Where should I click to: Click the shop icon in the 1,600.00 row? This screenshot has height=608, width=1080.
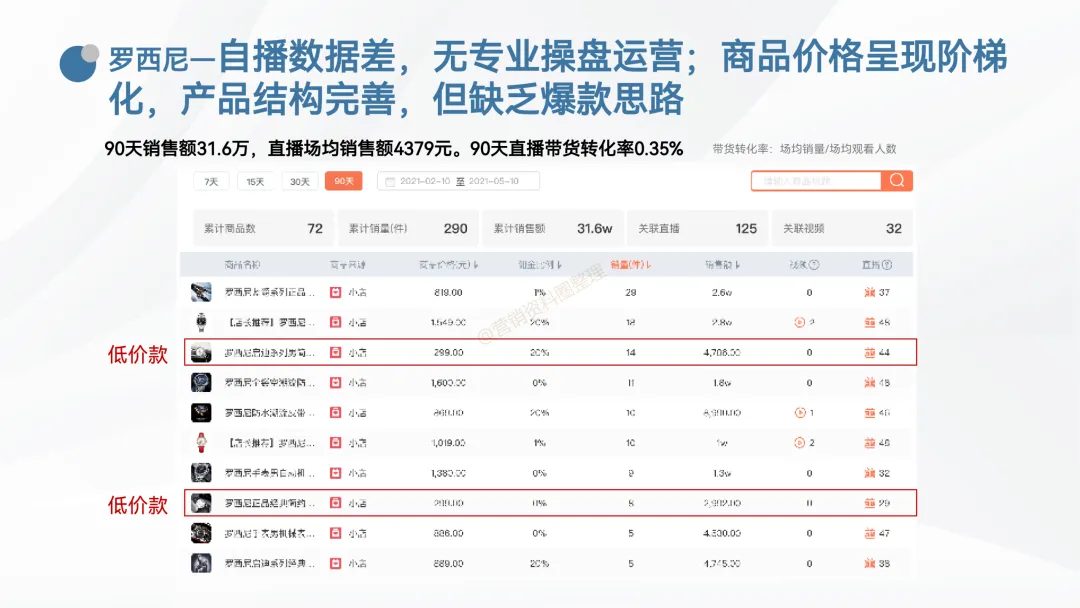pyautogui.click(x=335, y=382)
